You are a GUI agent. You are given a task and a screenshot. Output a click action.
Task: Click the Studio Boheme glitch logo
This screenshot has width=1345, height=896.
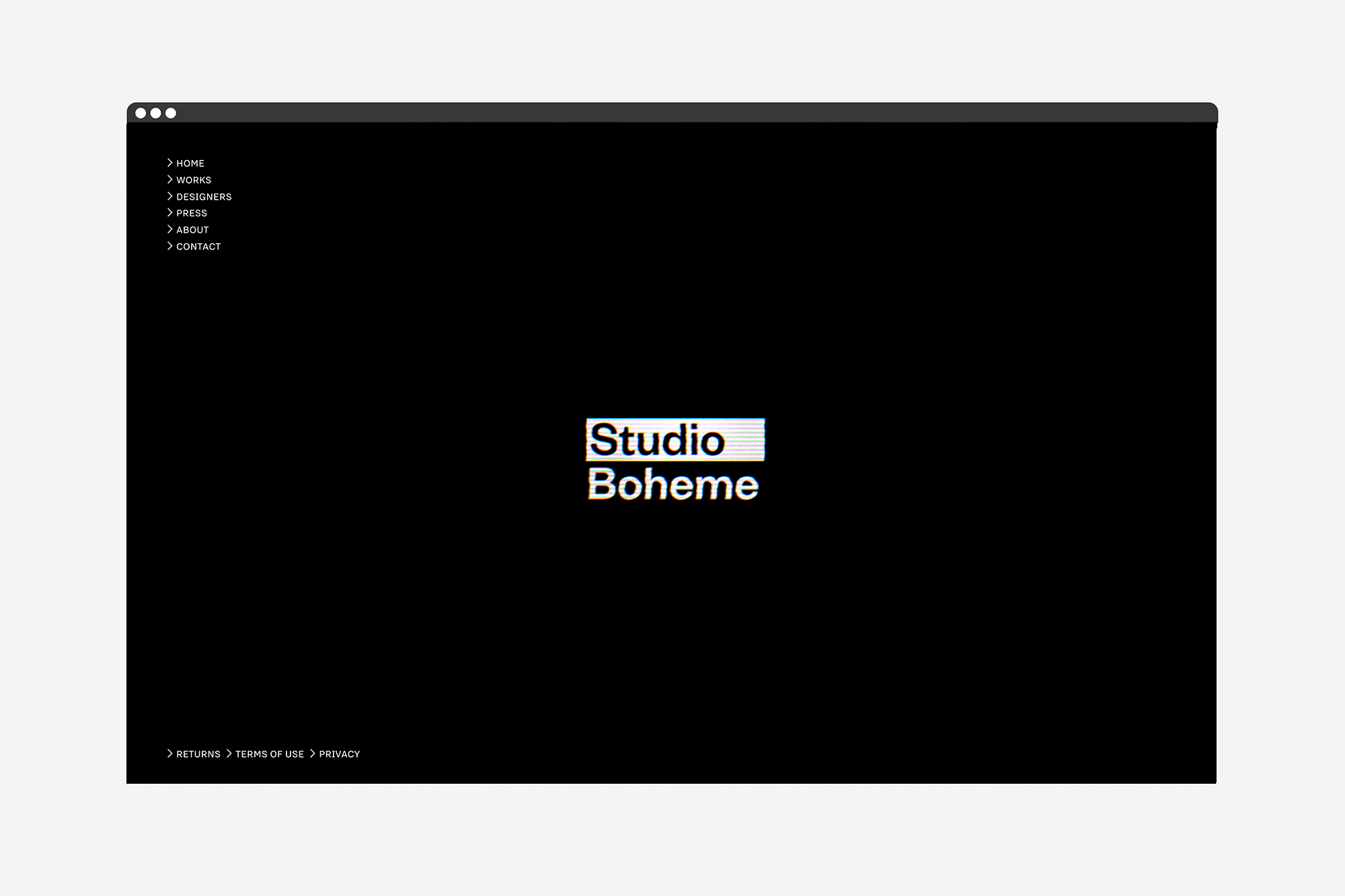[674, 460]
